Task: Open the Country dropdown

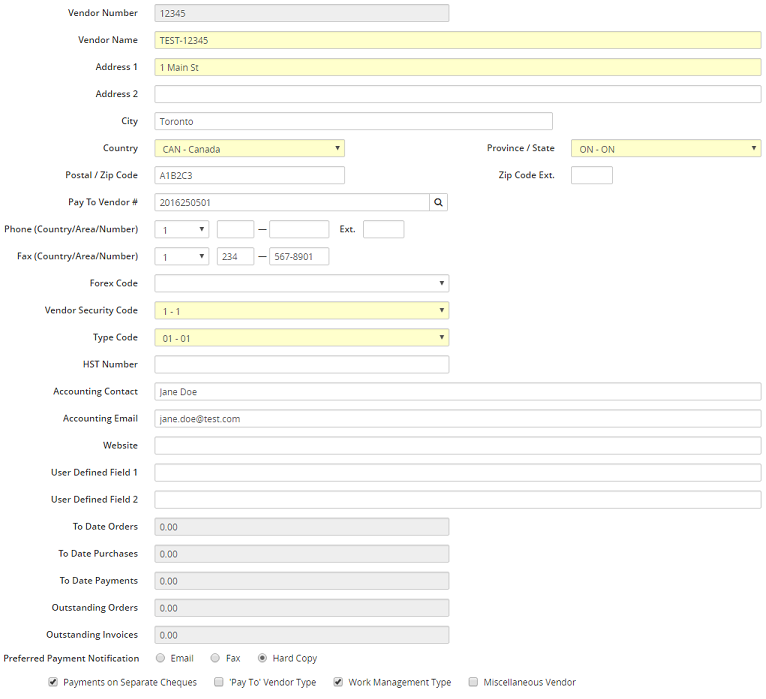Action: point(250,148)
